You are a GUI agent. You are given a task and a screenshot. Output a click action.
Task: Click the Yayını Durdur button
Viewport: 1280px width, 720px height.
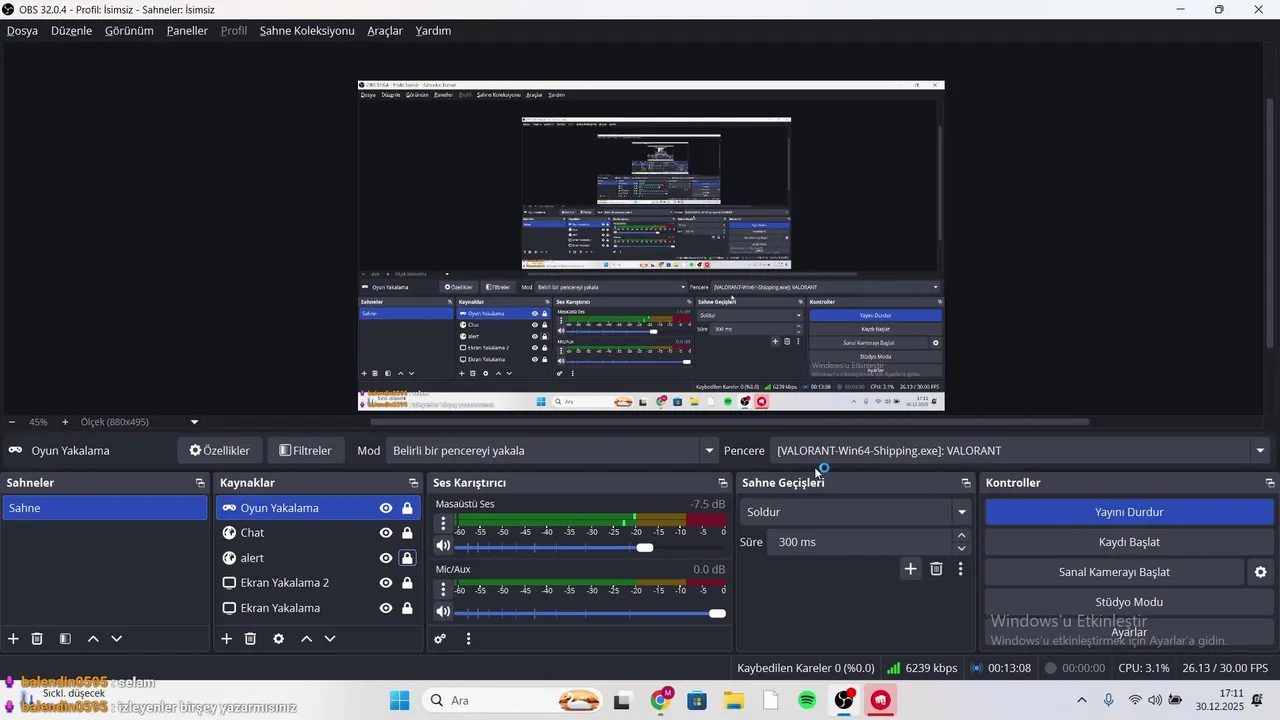coord(1129,512)
